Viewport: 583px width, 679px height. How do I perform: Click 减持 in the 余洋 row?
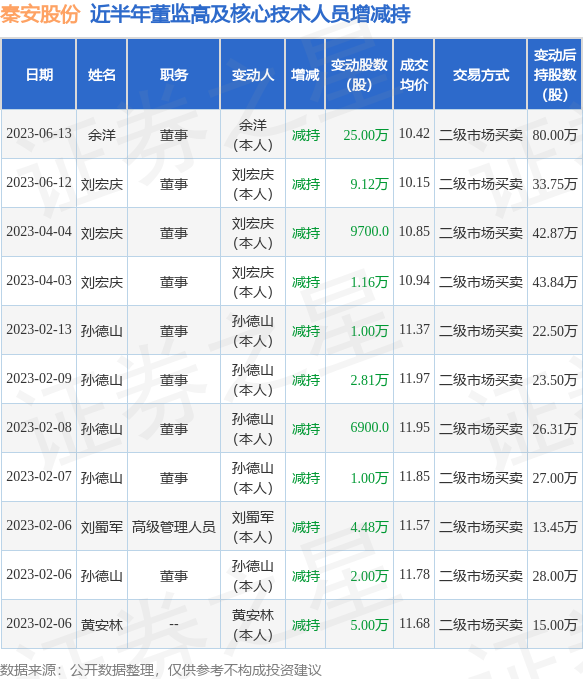[x=306, y=135]
